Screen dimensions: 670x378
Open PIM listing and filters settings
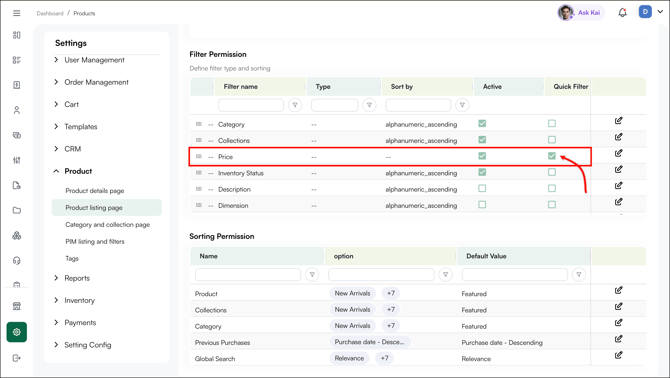point(95,242)
